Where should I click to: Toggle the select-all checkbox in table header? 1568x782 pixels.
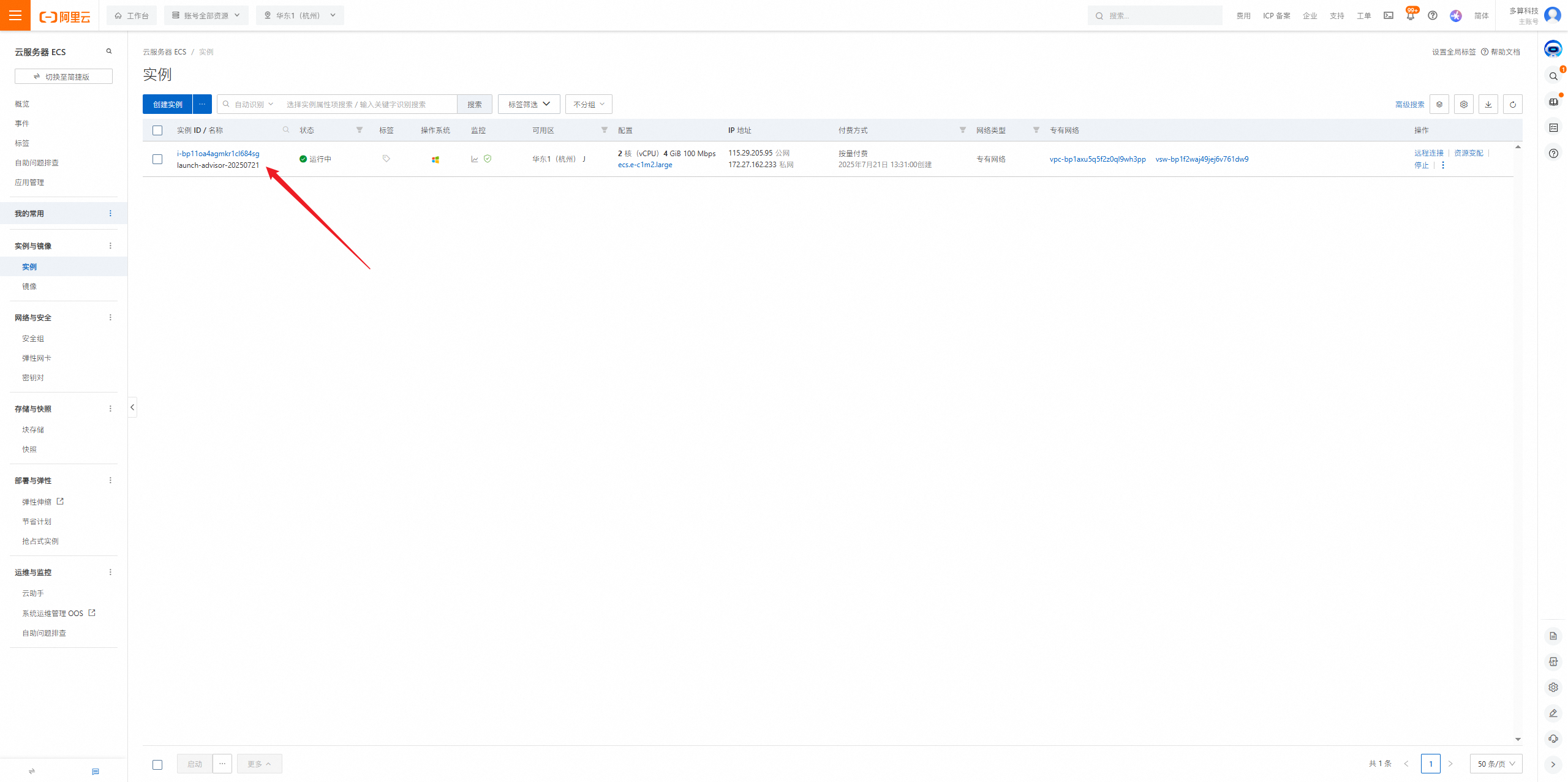tap(157, 130)
